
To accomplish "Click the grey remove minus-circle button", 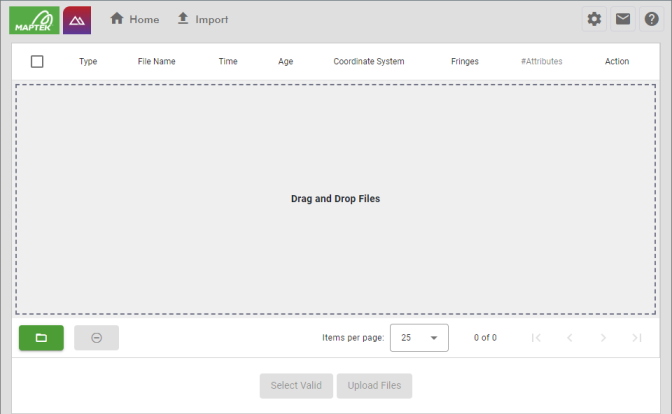I will coord(96,338).
